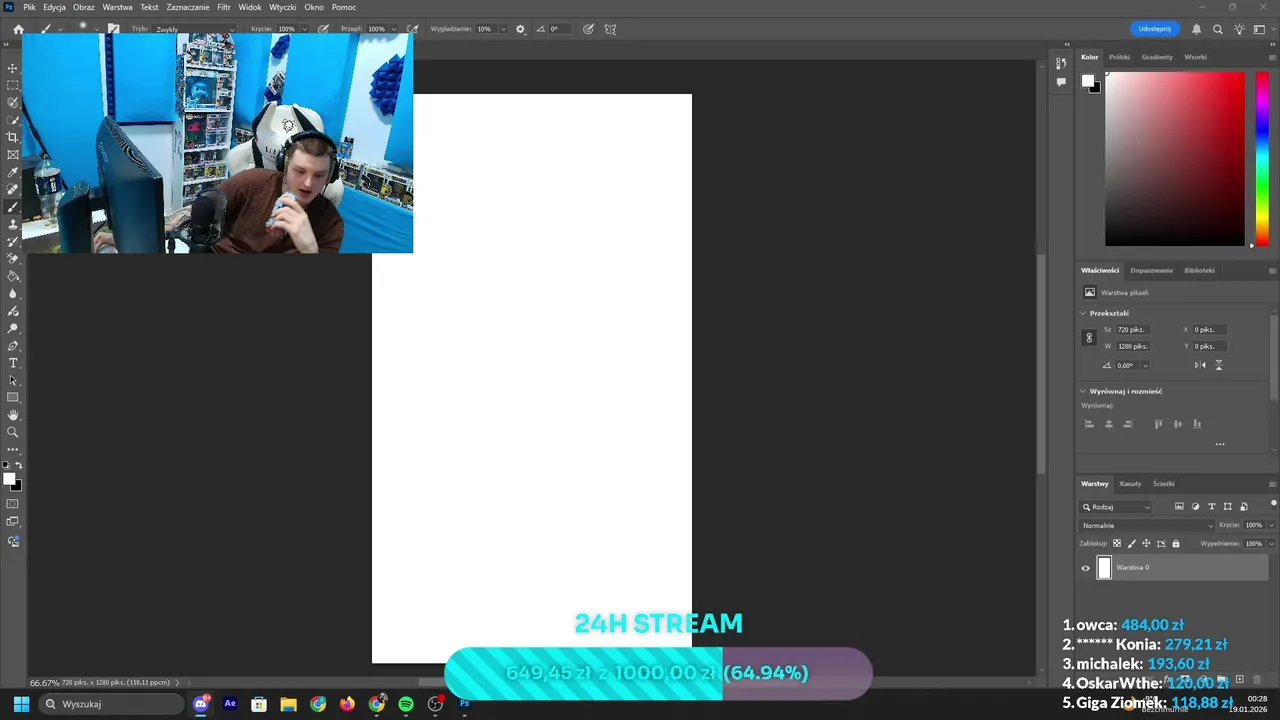Open the Filtr menu
The height and width of the screenshot is (720, 1280).
(x=224, y=7)
